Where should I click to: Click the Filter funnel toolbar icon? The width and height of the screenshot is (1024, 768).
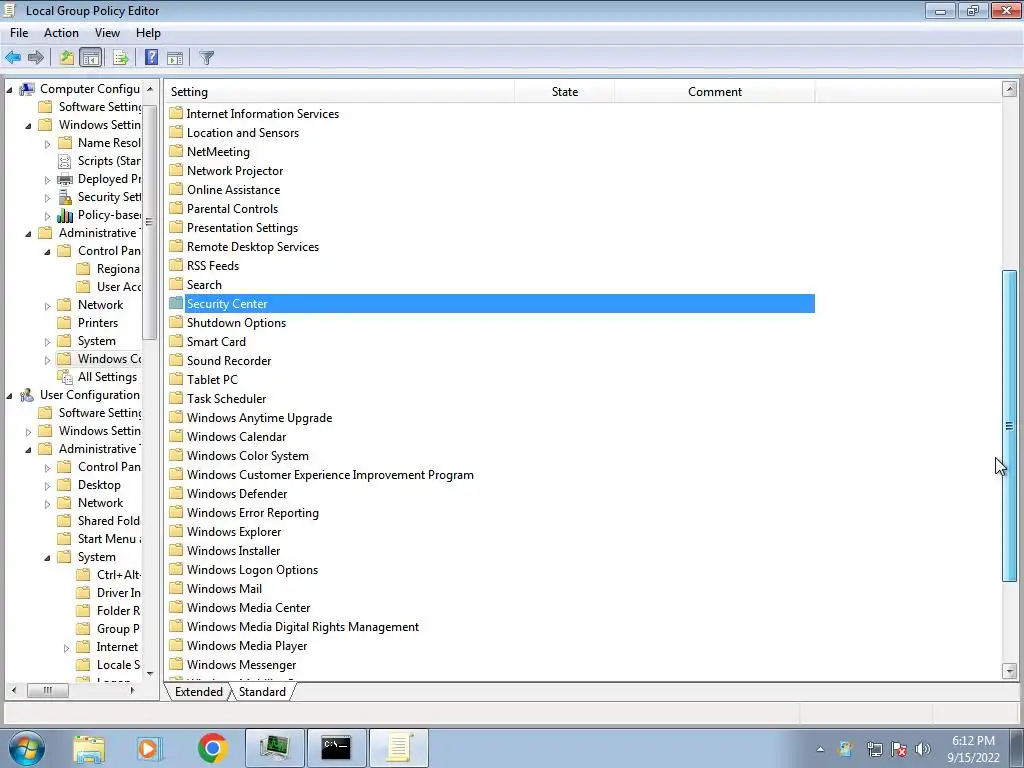pos(206,57)
